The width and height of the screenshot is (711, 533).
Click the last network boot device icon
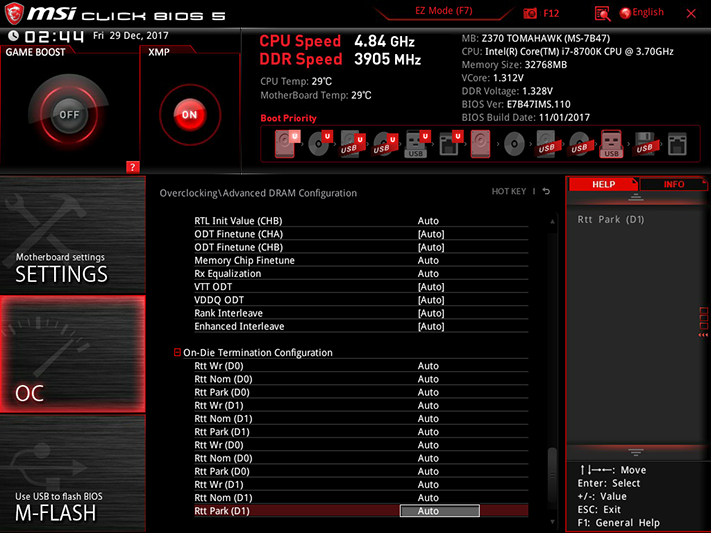(677, 144)
